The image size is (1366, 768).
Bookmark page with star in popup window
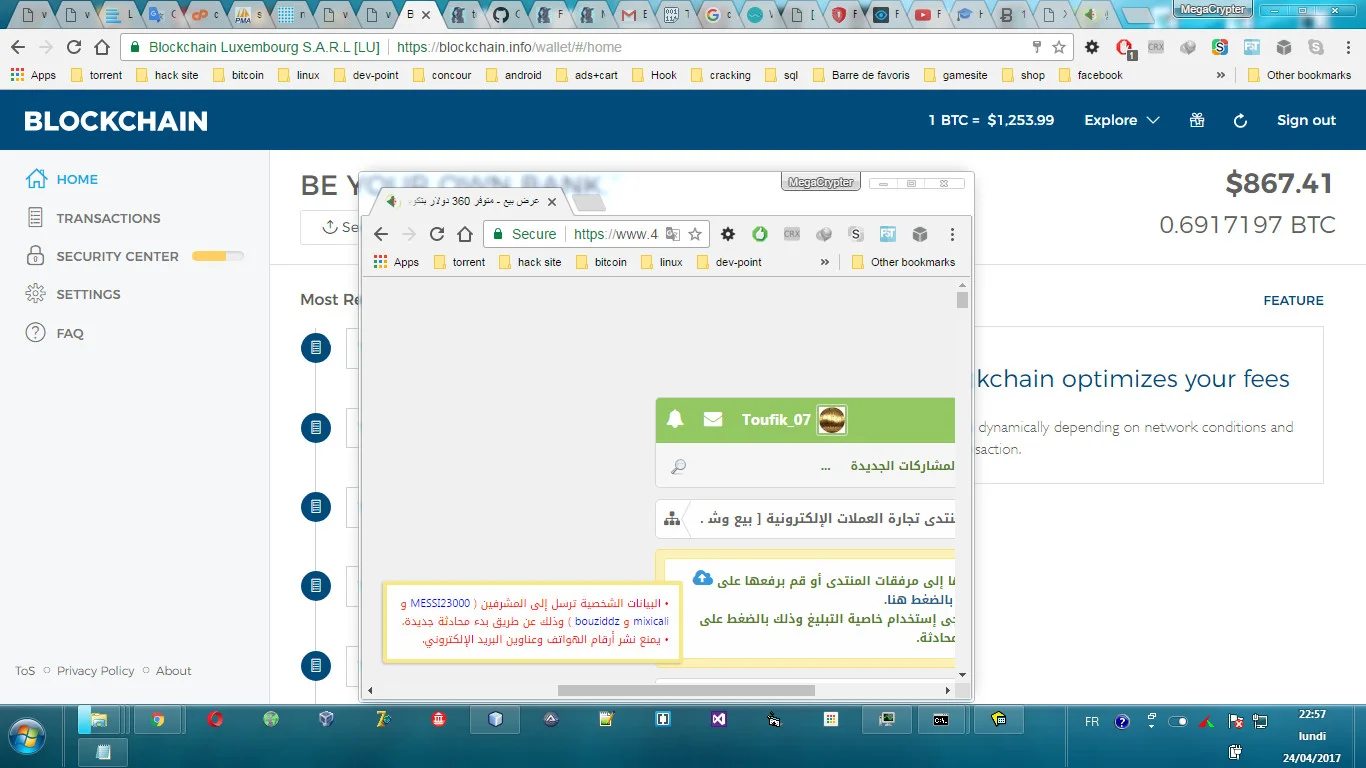[695, 234]
